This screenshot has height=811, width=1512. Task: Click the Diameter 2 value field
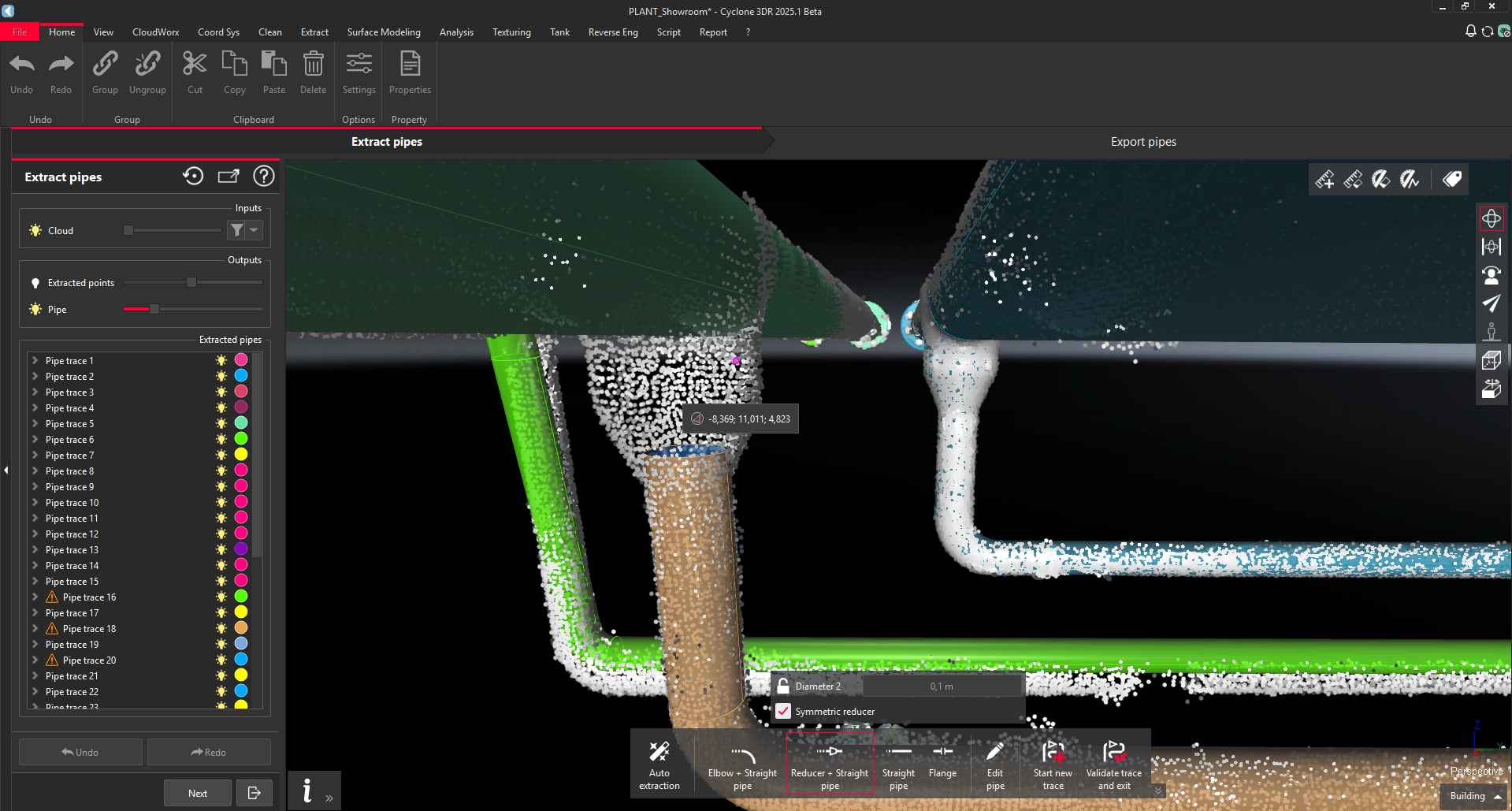[942, 686]
